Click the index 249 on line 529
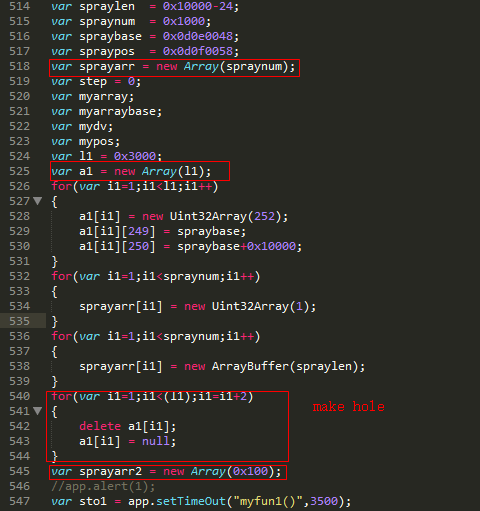 [138, 231]
